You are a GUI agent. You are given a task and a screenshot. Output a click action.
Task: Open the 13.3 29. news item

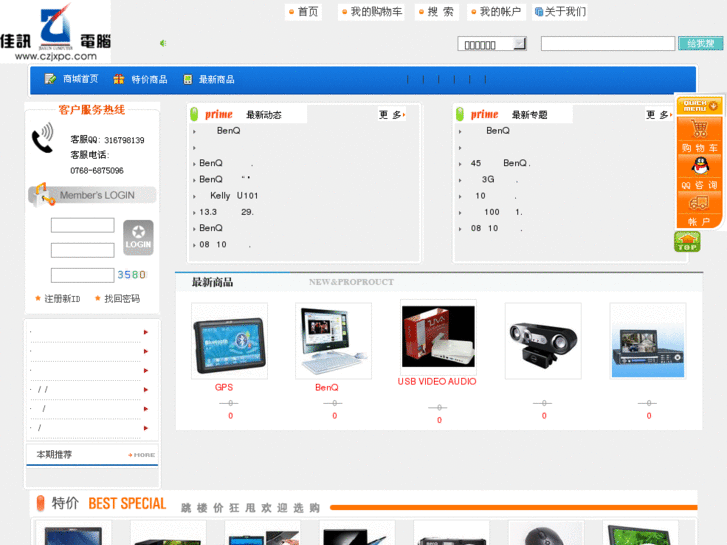(226, 212)
